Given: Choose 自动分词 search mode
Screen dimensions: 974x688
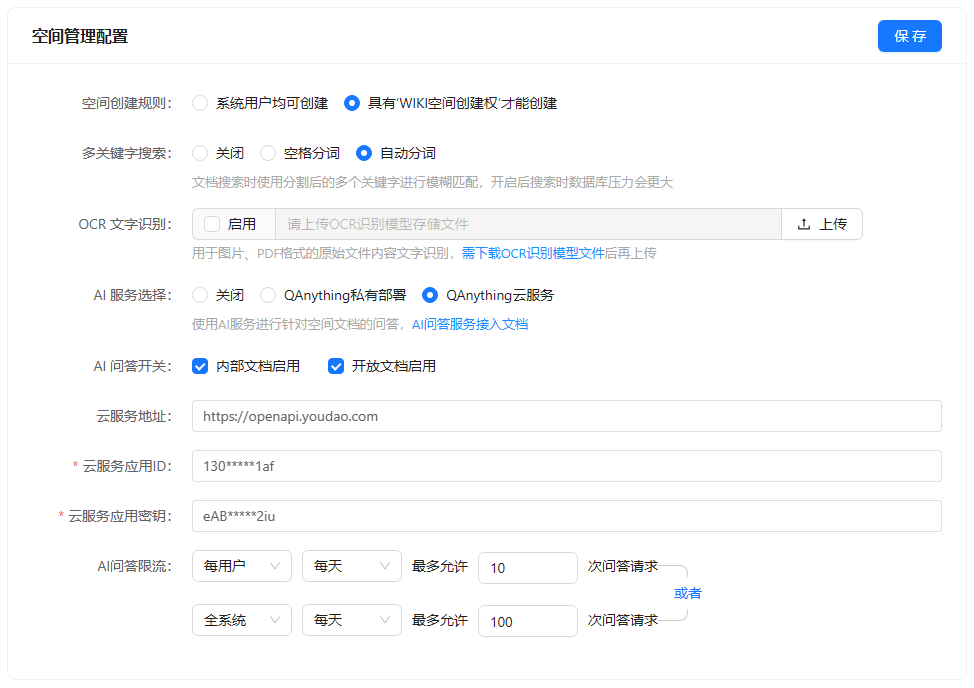Looking at the screenshot, I should coord(364,153).
